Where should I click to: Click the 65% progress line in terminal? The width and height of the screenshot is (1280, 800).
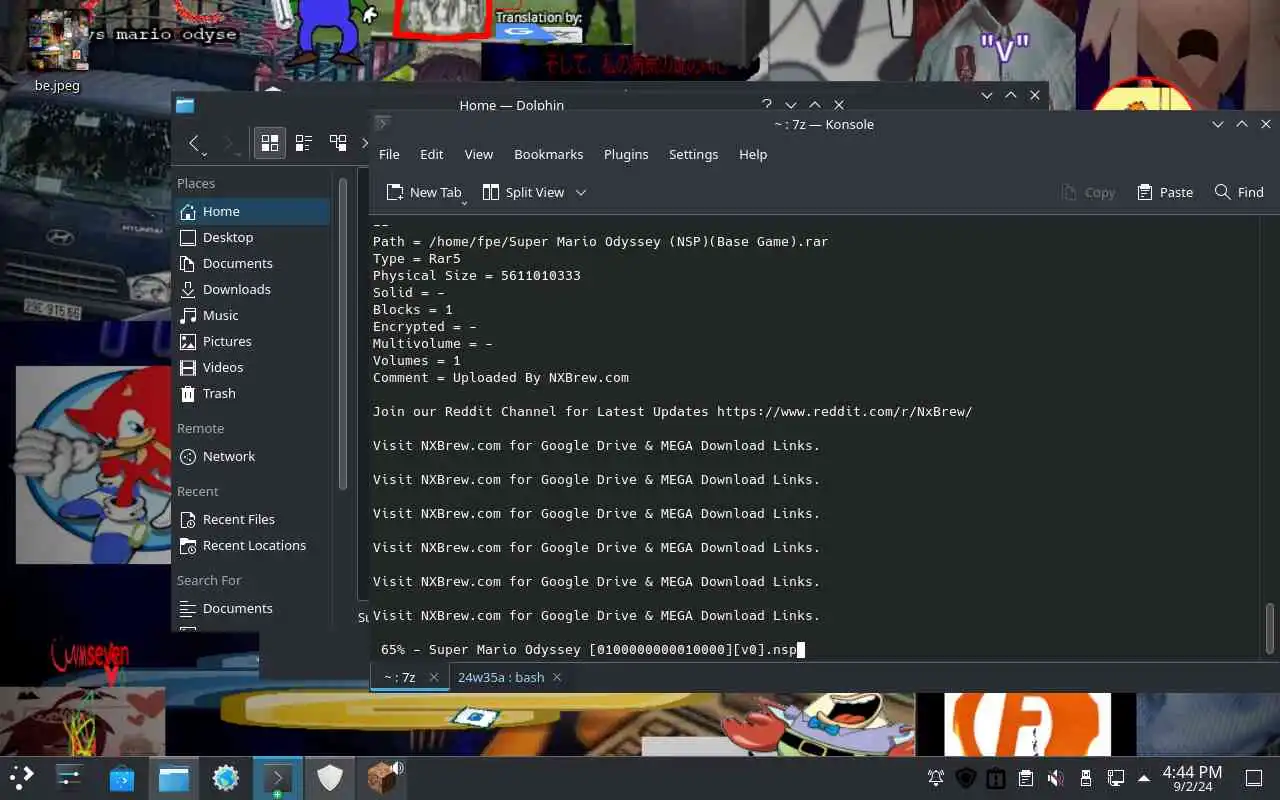coord(588,649)
